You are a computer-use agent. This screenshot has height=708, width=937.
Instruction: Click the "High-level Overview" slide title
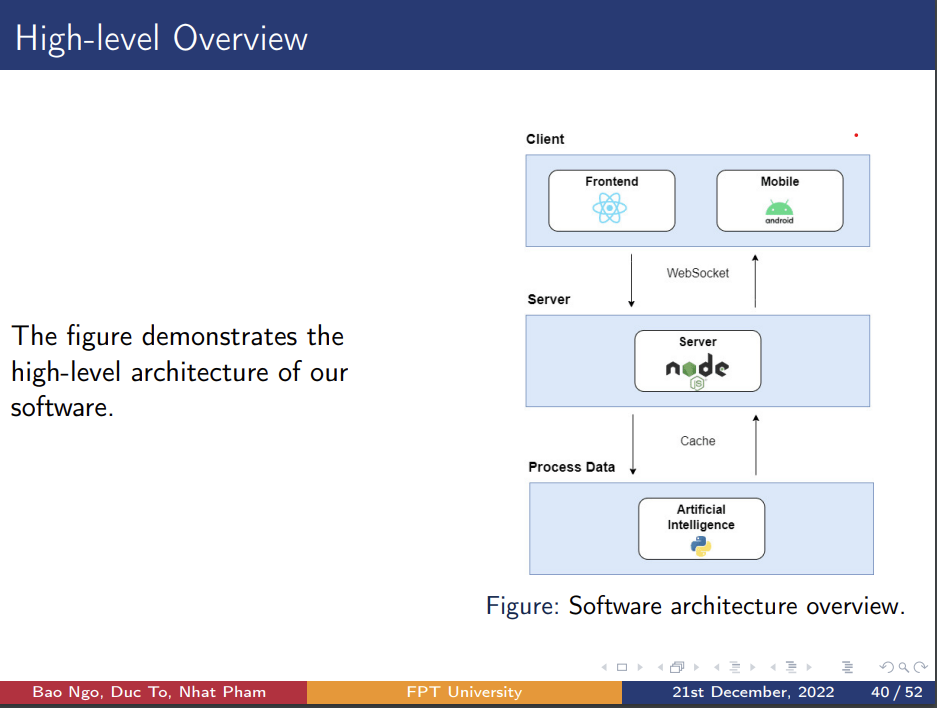[x=161, y=38]
